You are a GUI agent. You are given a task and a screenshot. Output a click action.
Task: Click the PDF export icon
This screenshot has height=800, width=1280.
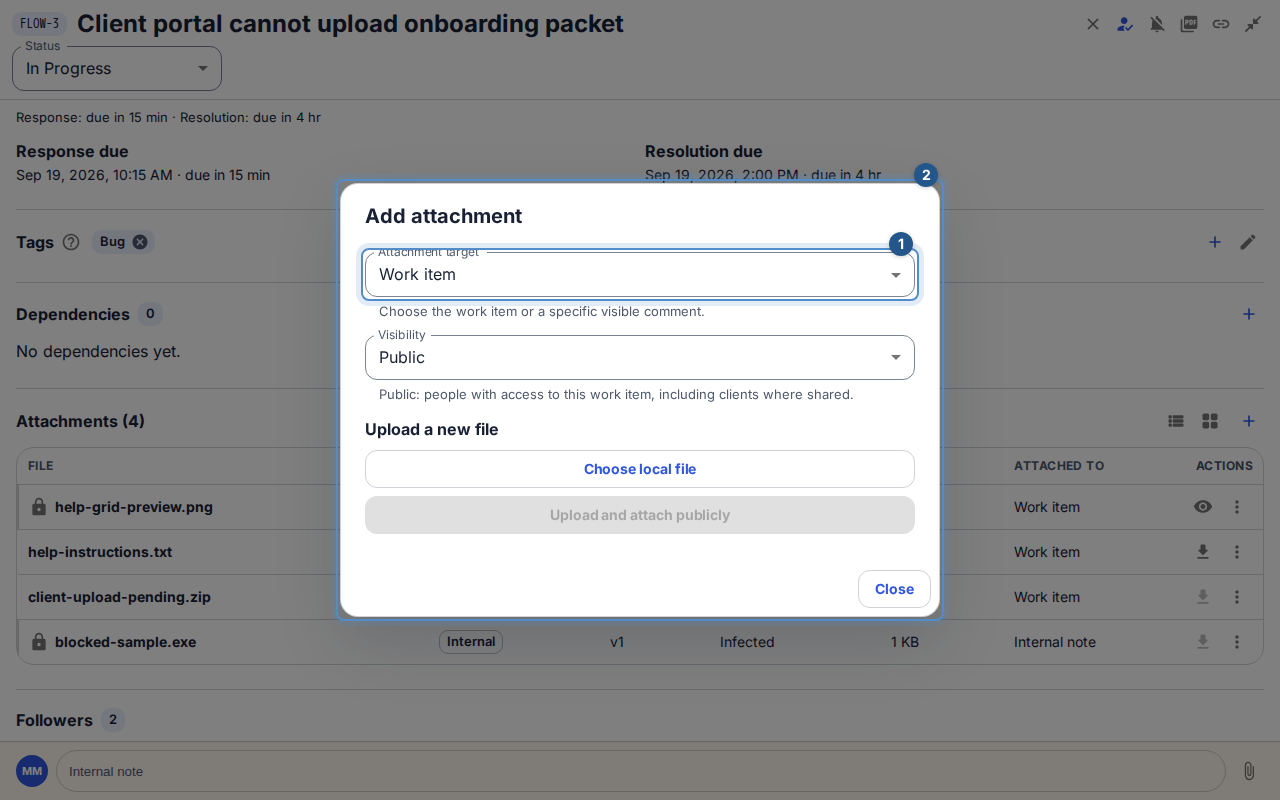point(1189,24)
